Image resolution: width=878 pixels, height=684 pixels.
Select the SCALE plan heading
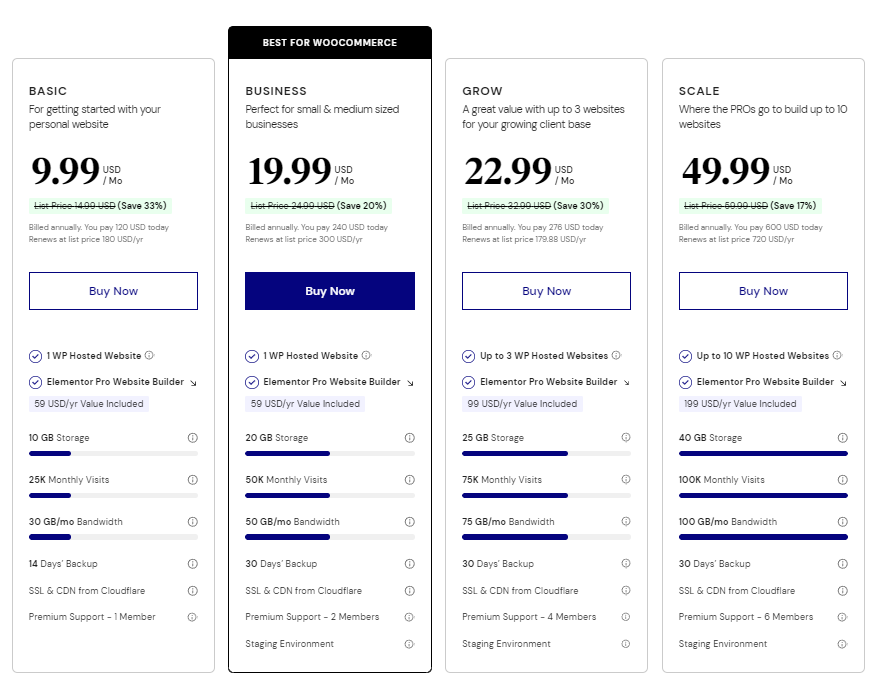[699, 91]
